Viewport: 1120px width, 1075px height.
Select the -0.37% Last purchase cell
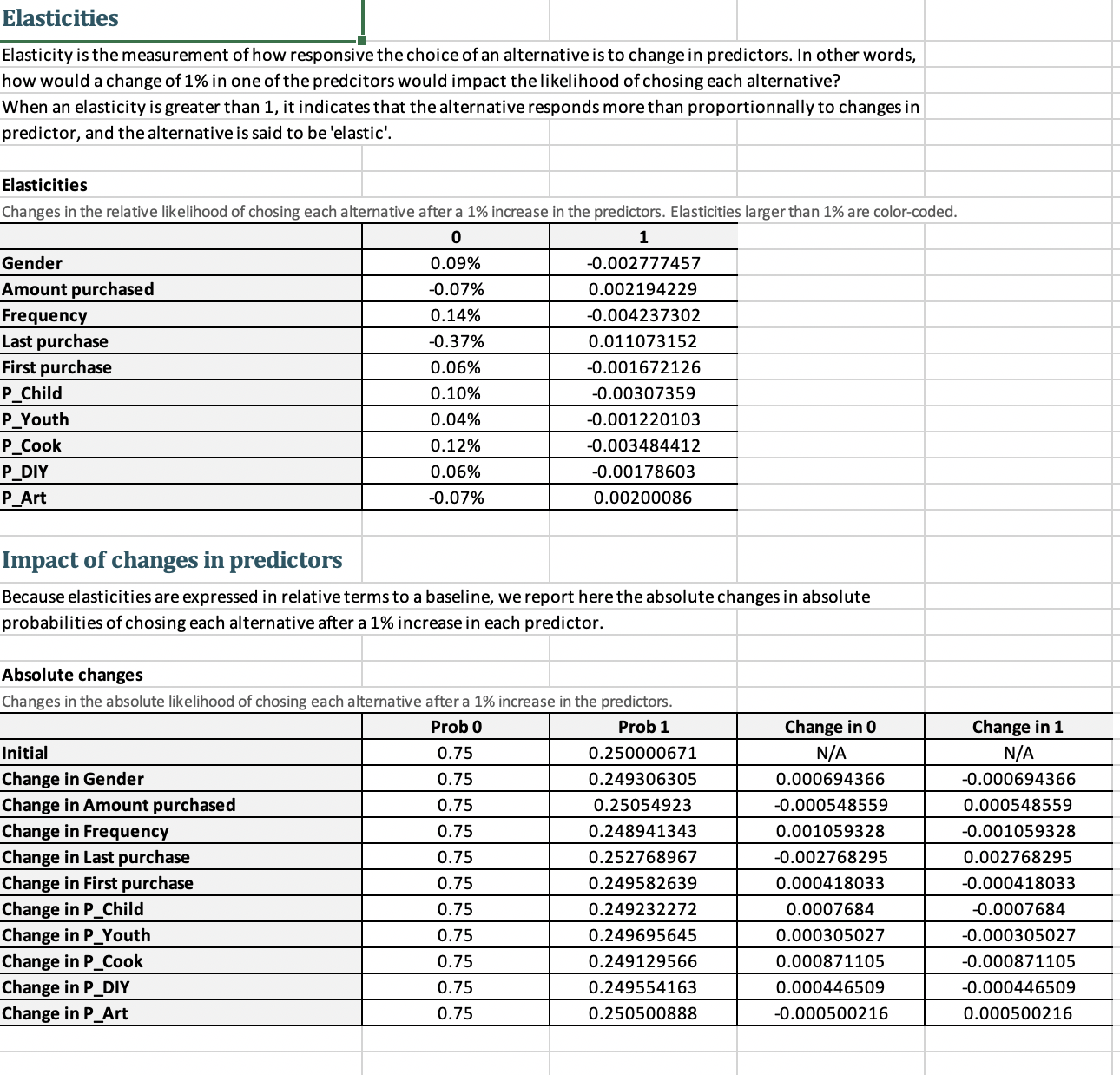click(x=456, y=341)
